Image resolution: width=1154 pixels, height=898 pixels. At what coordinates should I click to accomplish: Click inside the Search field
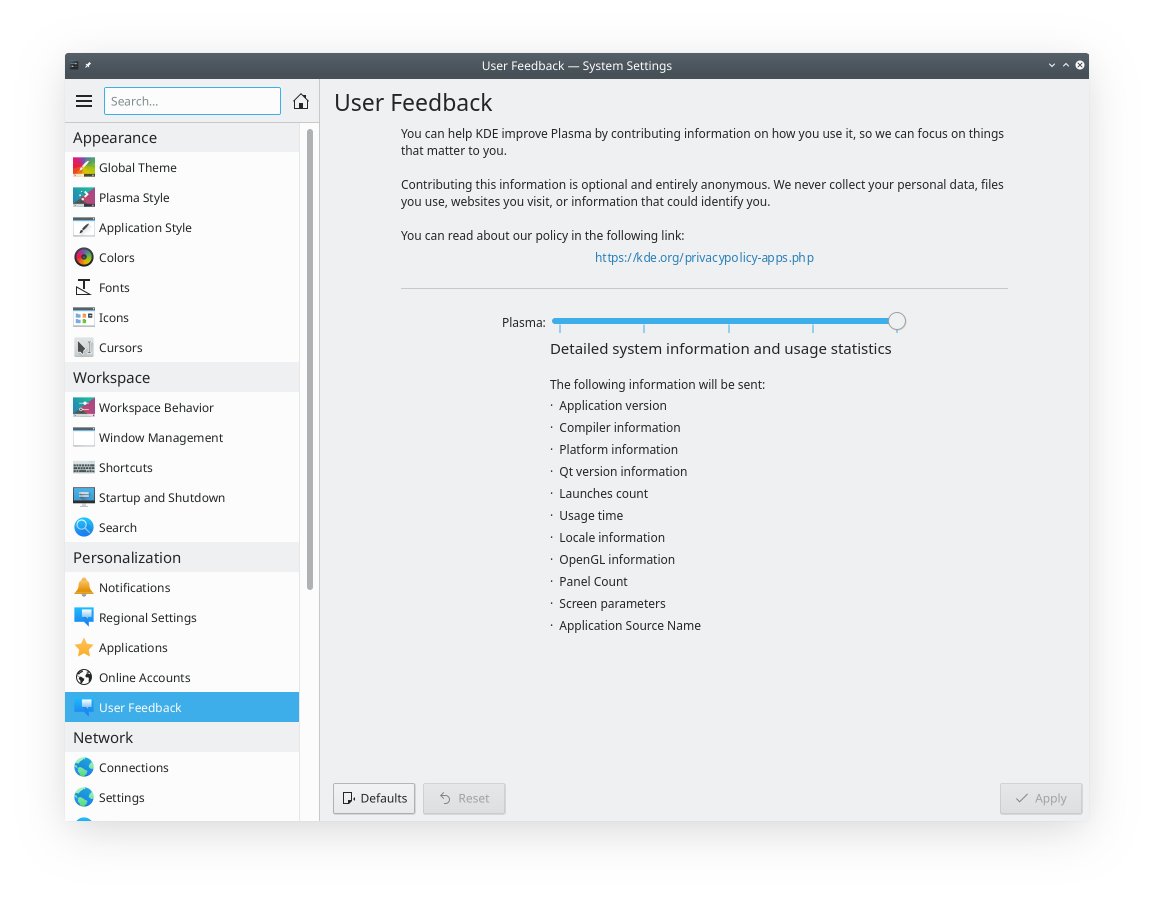(192, 101)
